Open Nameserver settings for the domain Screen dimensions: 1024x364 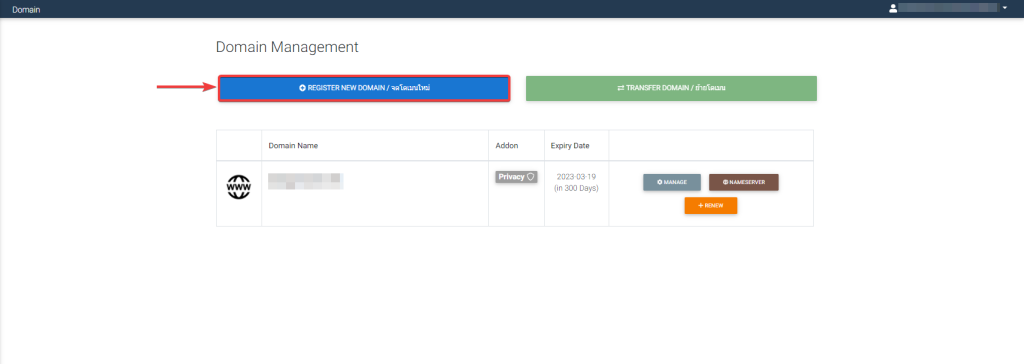click(x=744, y=182)
